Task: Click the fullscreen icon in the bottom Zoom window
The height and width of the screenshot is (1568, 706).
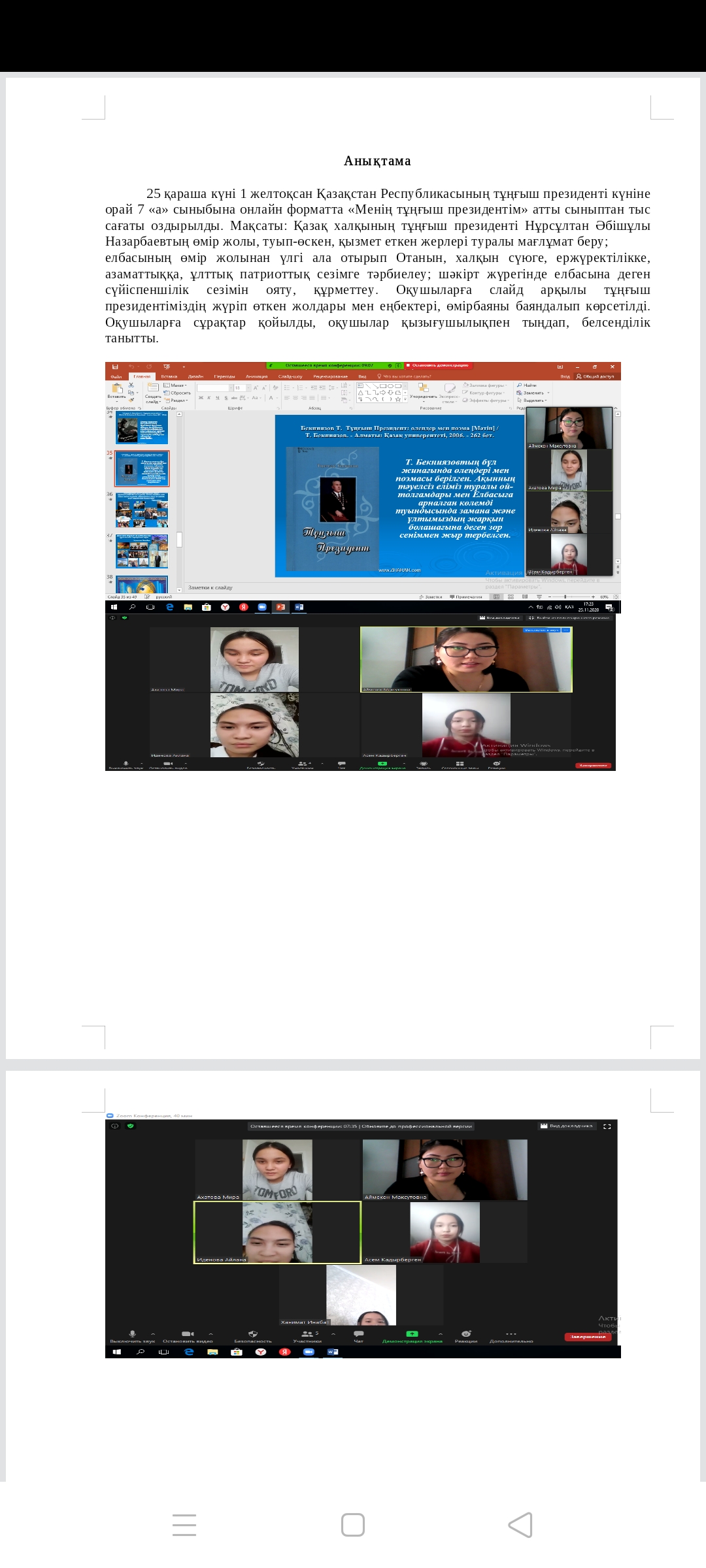Action: [x=607, y=1126]
